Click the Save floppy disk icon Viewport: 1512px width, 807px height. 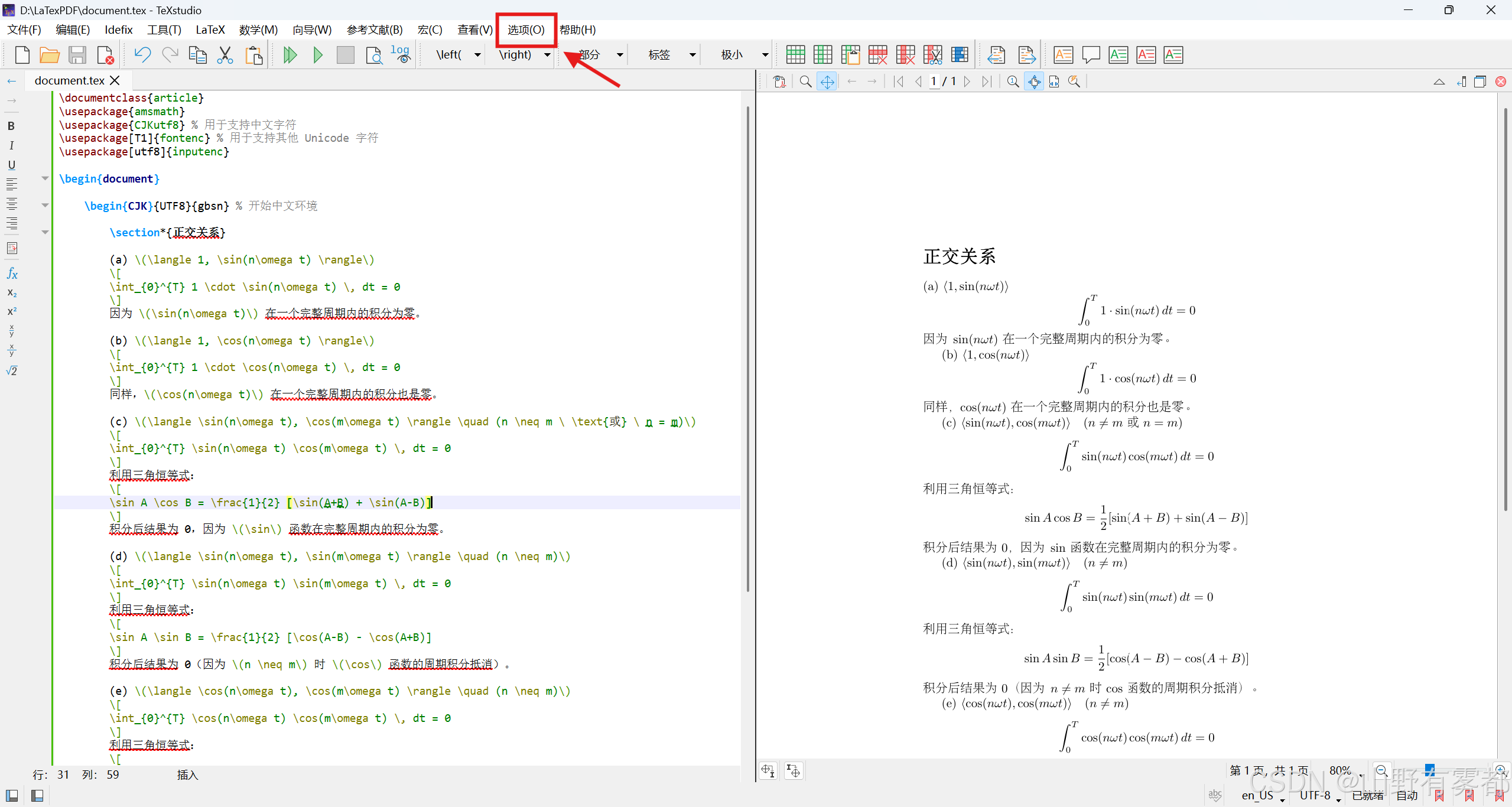coord(77,55)
